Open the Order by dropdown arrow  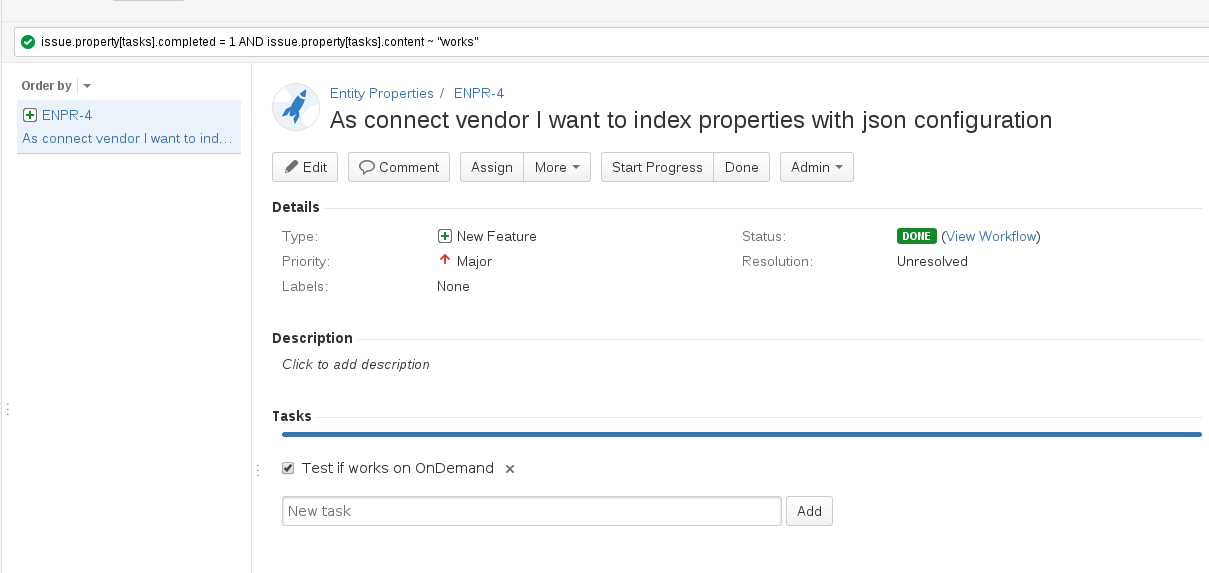(x=87, y=87)
